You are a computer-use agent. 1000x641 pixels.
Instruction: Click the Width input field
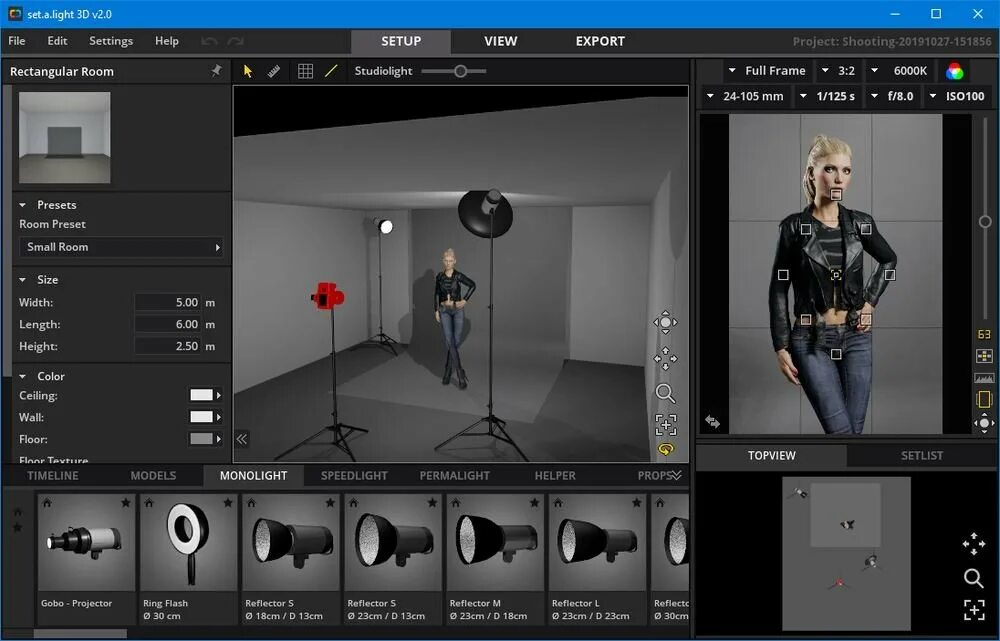pos(168,302)
